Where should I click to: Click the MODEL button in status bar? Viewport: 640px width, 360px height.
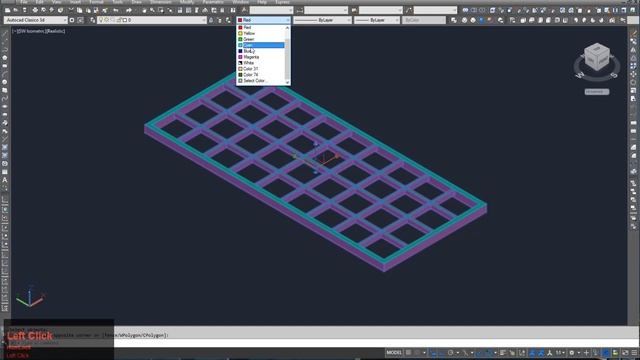pyautogui.click(x=394, y=353)
